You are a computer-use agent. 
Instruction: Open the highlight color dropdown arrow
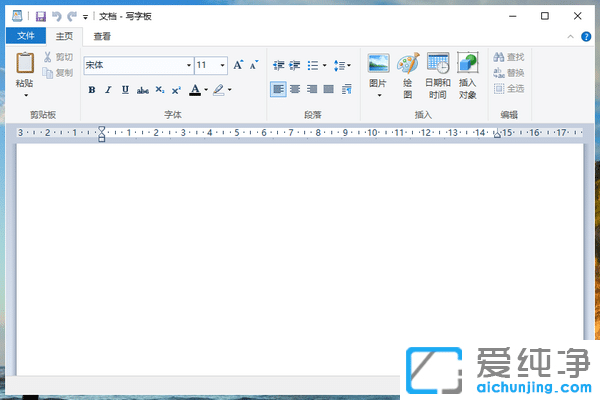[230, 90]
